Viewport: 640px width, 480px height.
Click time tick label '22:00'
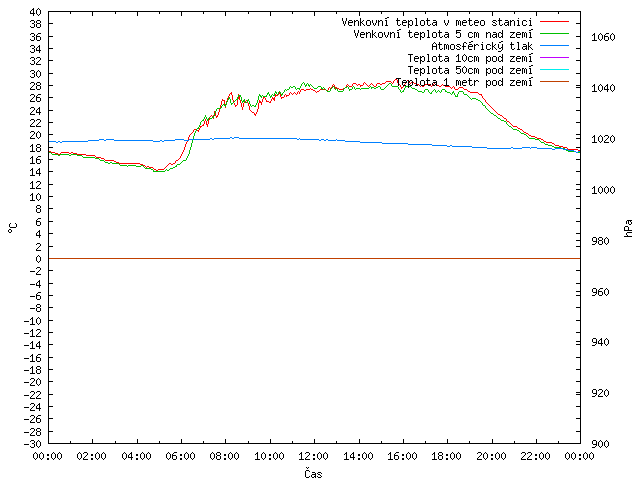coord(536,456)
